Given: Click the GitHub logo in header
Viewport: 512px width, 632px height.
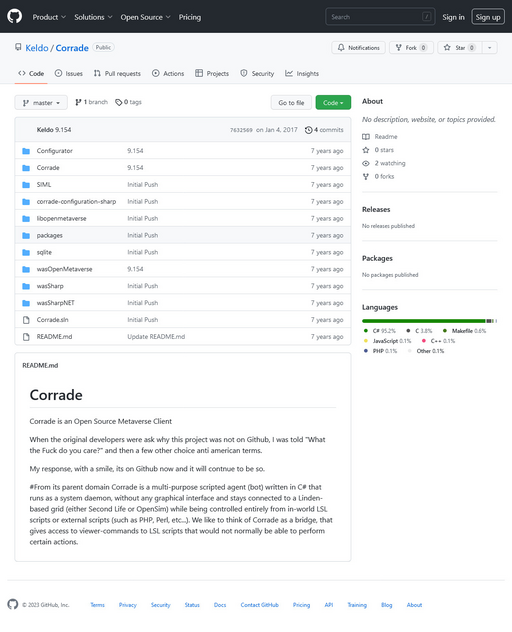Looking at the screenshot, I should click(15, 17).
